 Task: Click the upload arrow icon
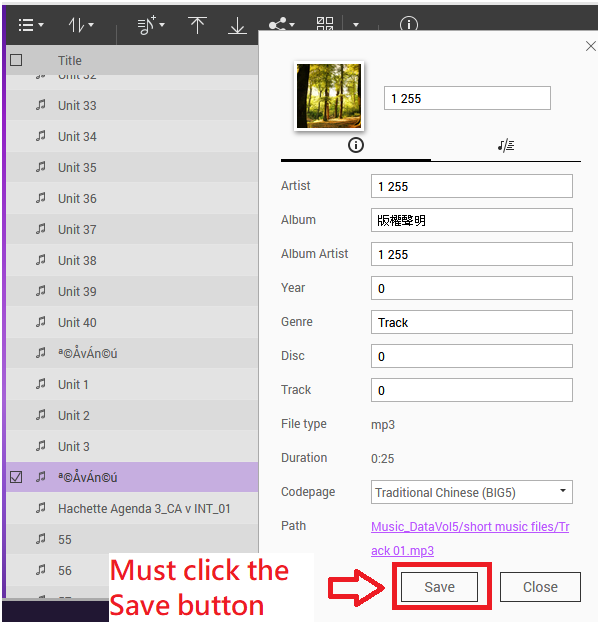(197, 25)
